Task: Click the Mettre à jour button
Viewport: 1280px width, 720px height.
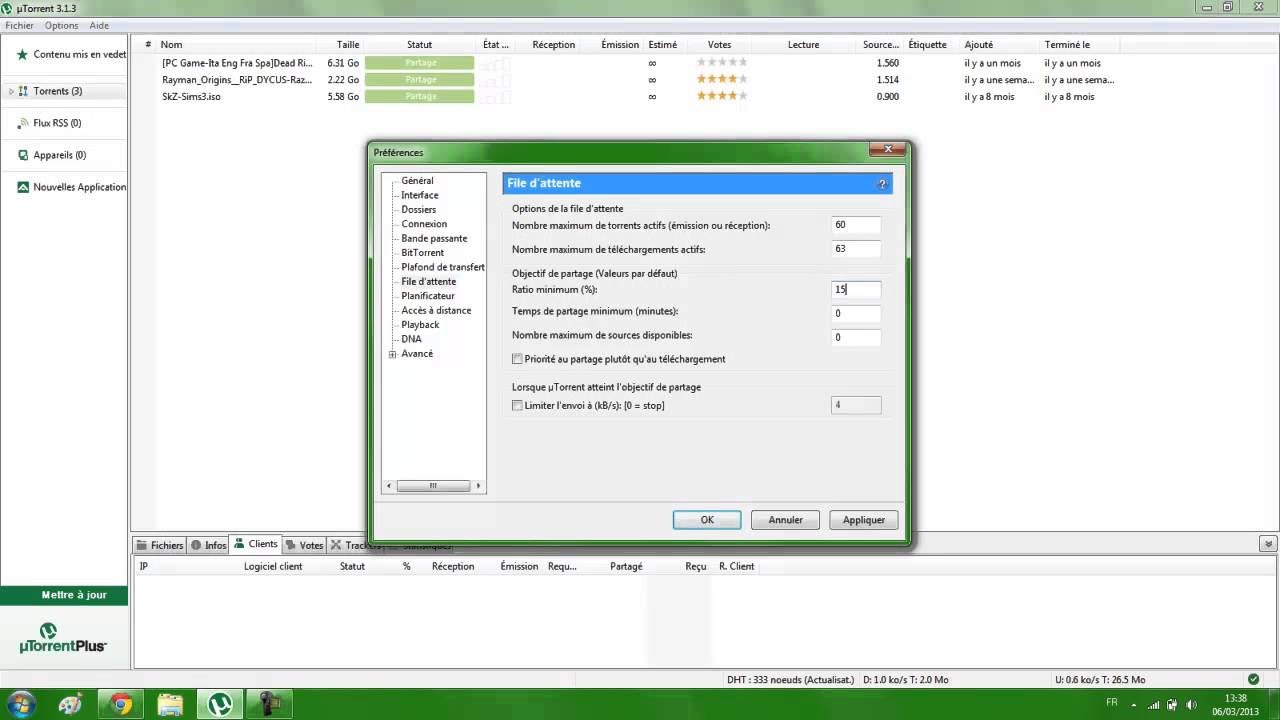Action: click(x=65, y=595)
